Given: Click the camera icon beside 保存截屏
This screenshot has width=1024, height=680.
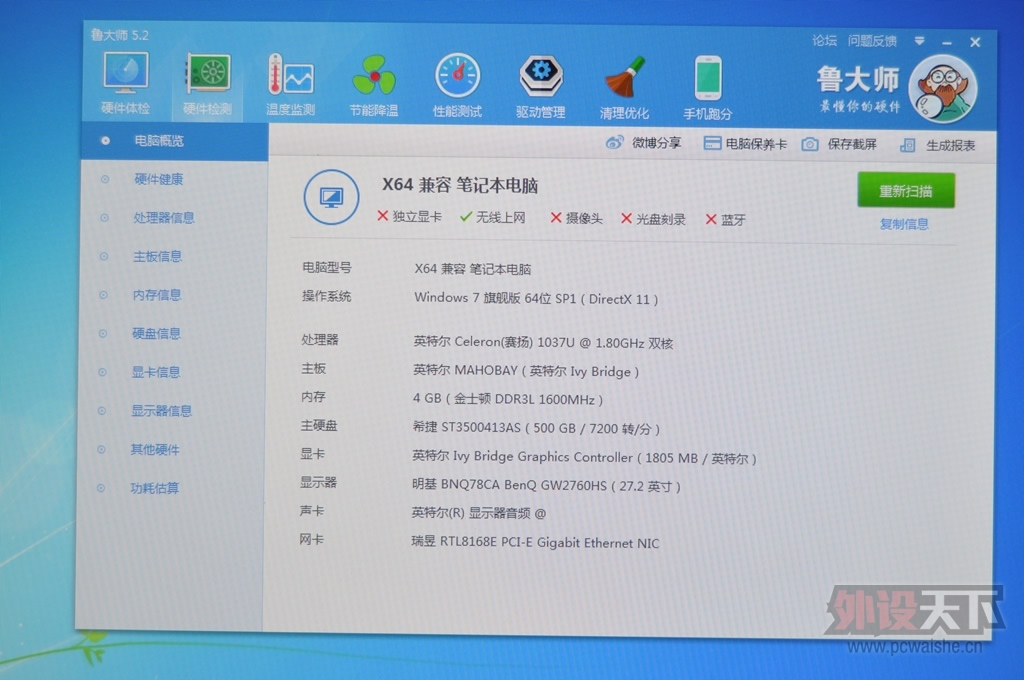Looking at the screenshot, I should (x=810, y=144).
